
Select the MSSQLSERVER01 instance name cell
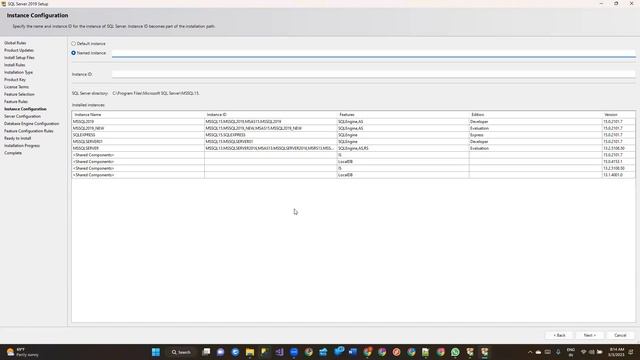pyautogui.click(x=138, y=142)
